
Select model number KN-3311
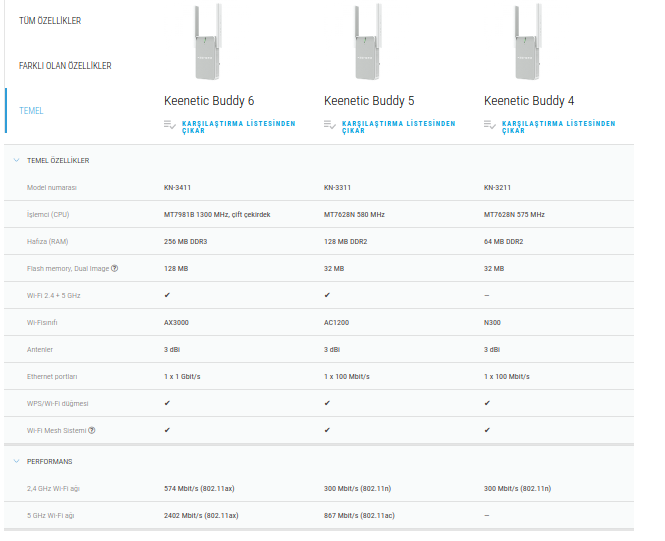click(x=337, y=187)
